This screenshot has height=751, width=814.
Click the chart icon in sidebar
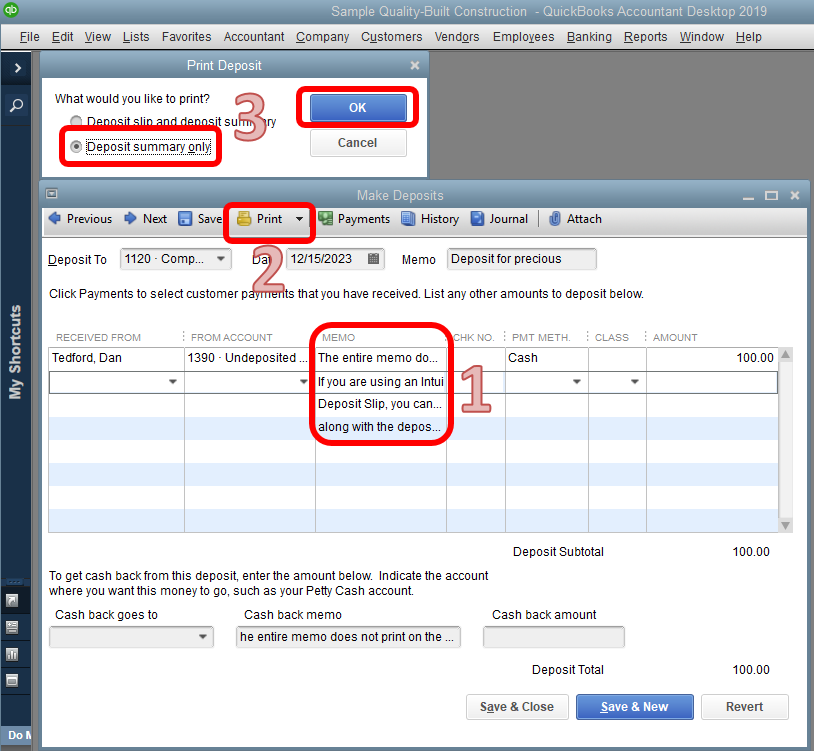tap(12, 654)
